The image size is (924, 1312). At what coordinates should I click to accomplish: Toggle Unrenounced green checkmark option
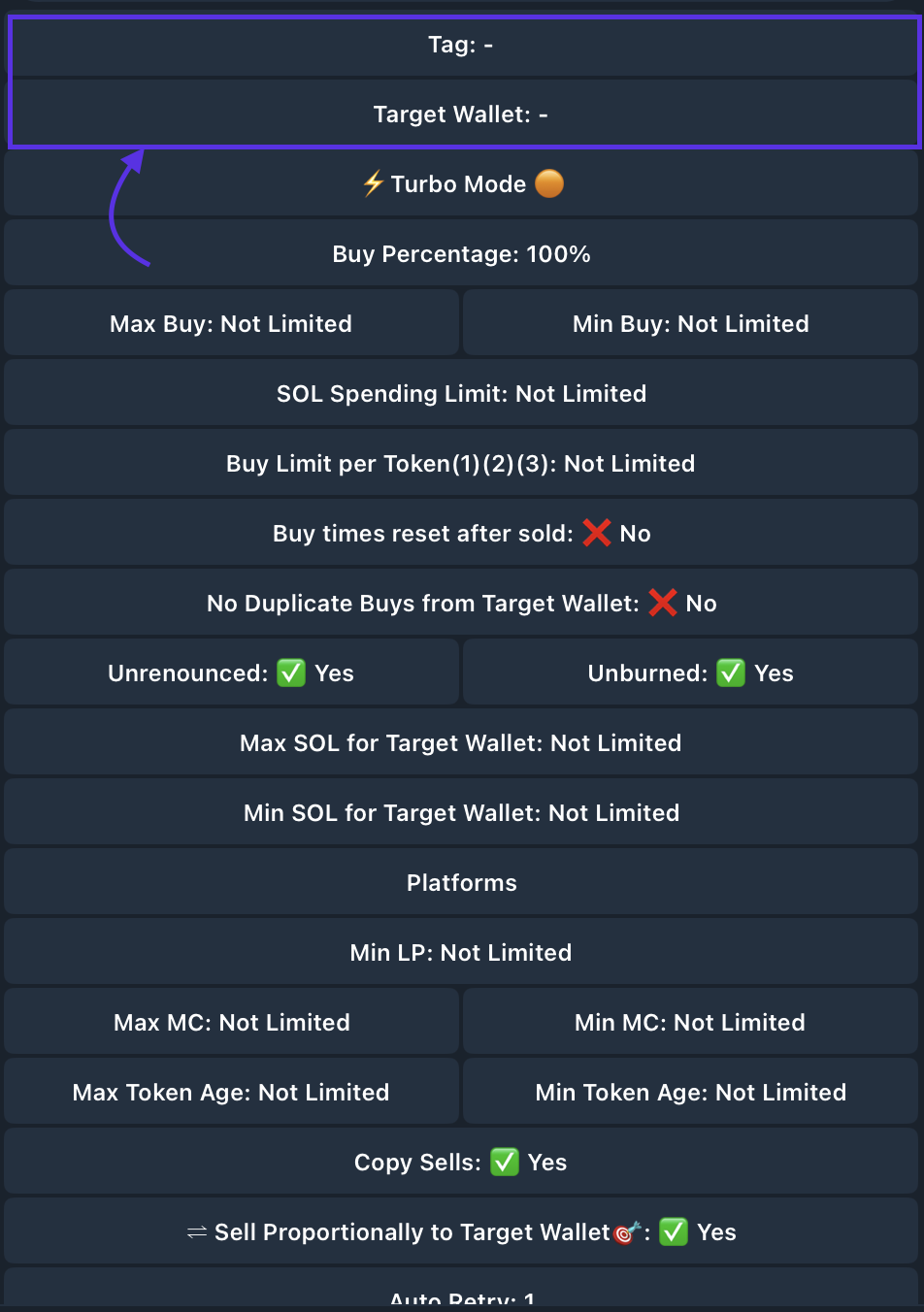coord(231,673)
